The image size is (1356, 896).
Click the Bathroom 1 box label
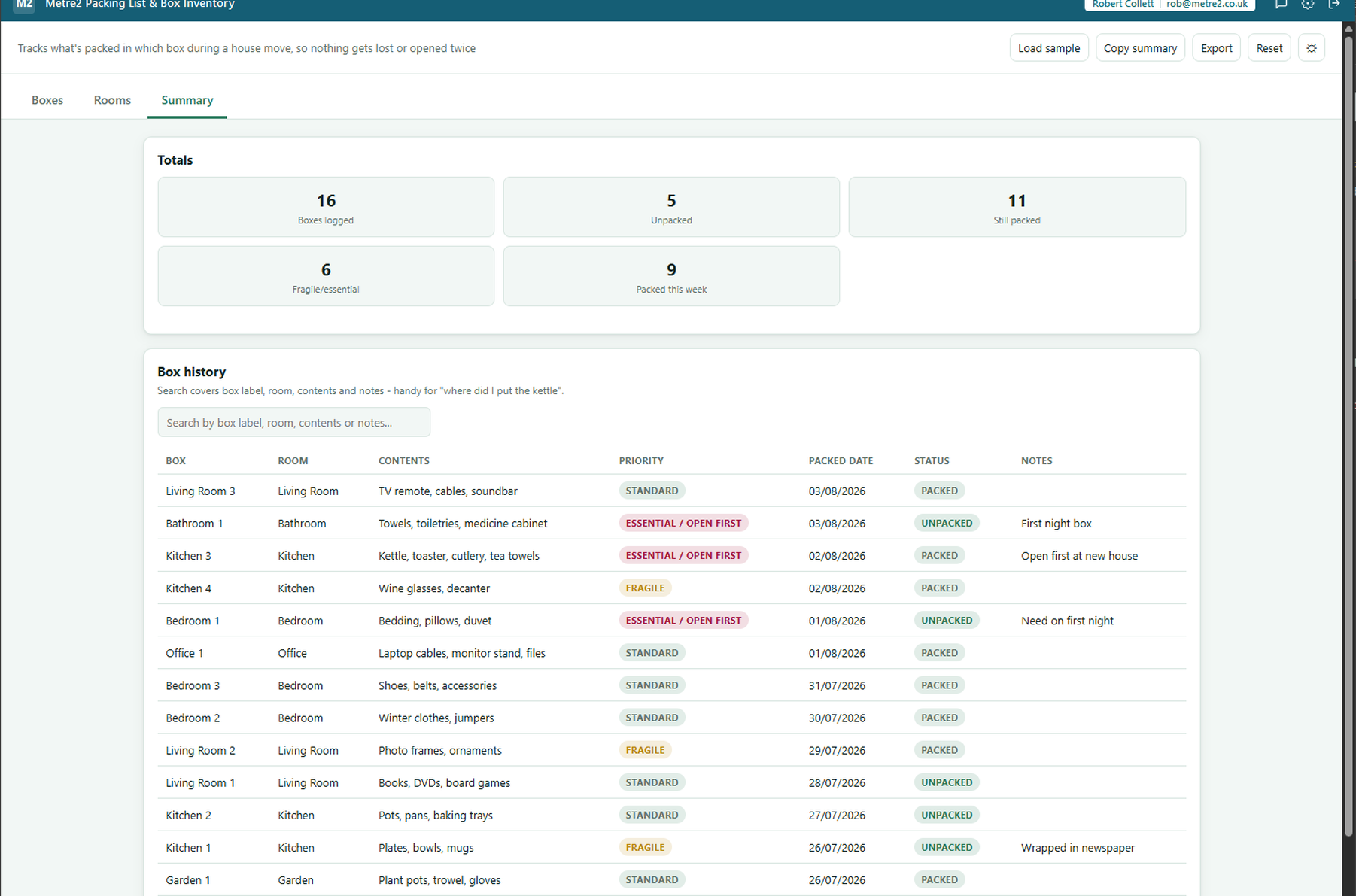[x=194, y=524]
